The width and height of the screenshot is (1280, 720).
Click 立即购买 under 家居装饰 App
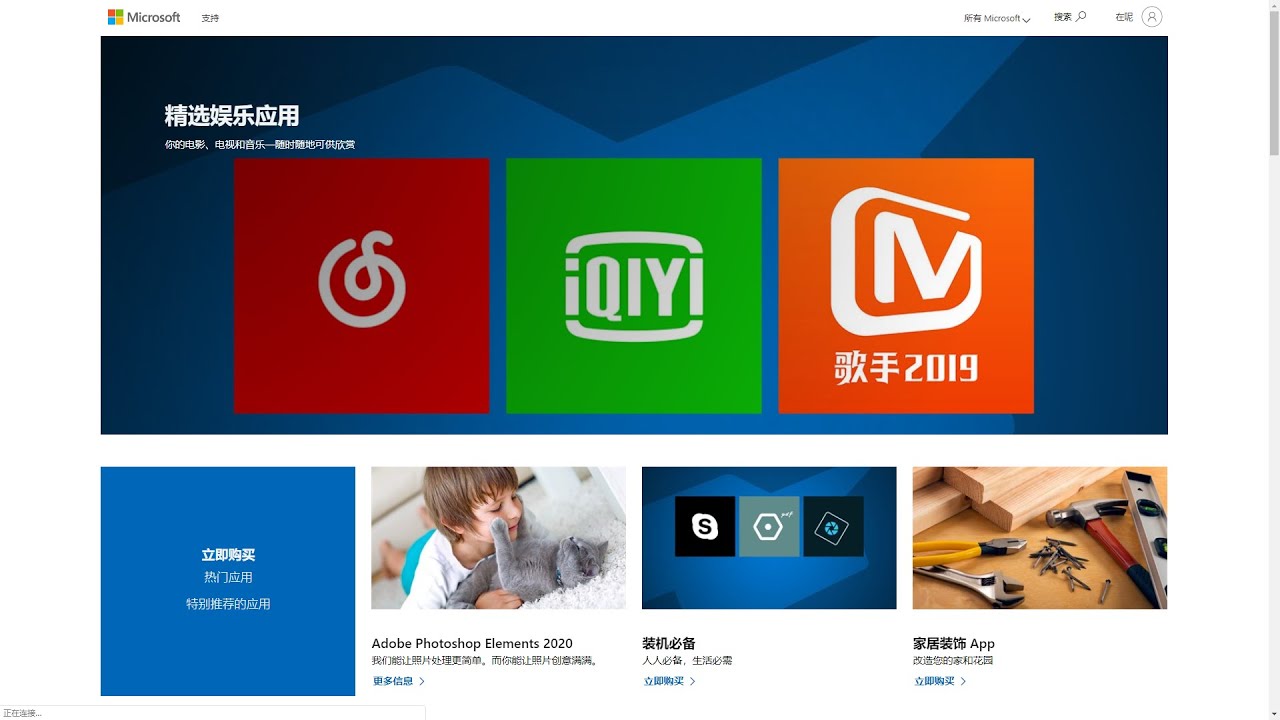934,681
